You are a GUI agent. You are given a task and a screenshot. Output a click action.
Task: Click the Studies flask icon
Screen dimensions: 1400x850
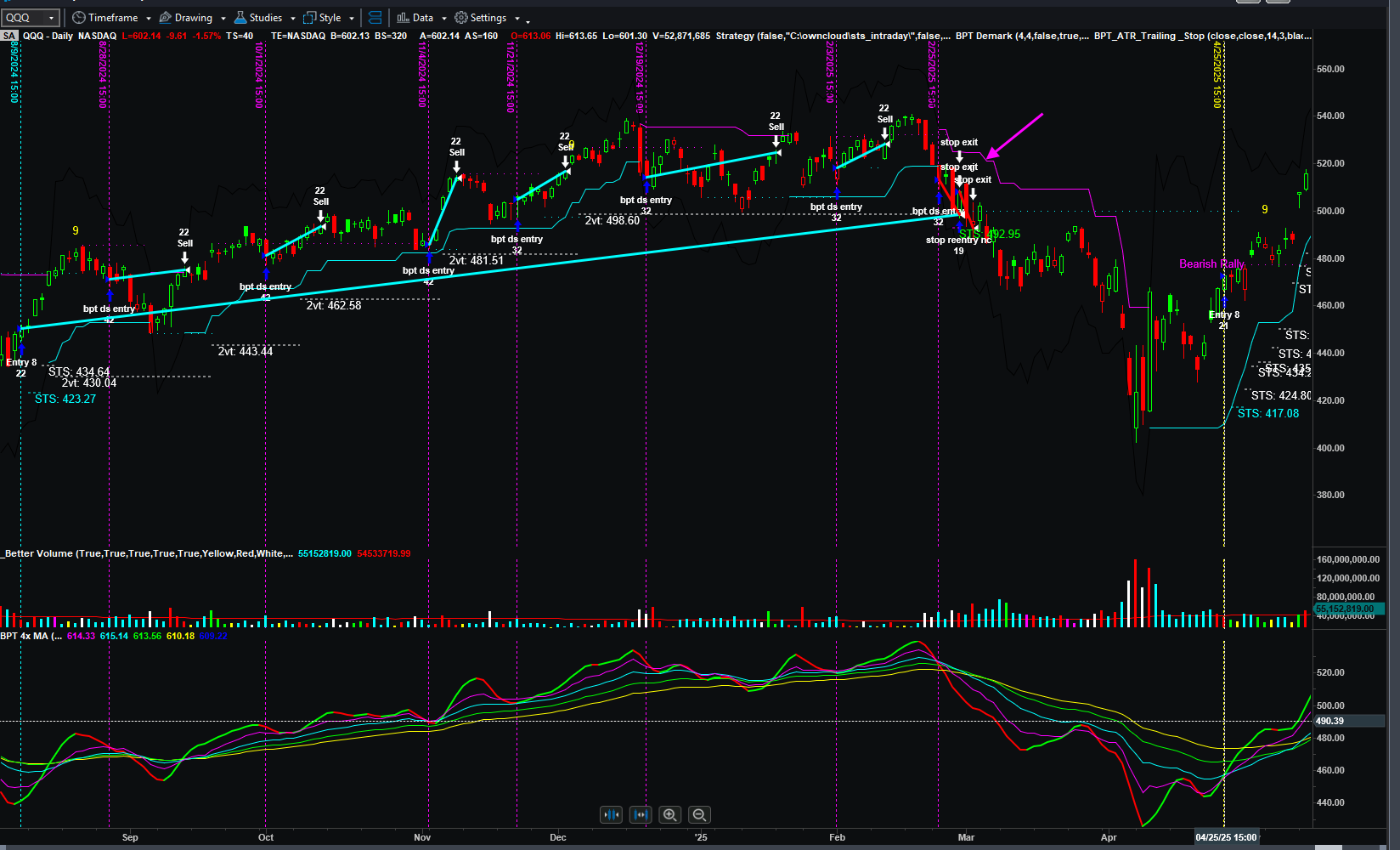click(x=240, y=18)
